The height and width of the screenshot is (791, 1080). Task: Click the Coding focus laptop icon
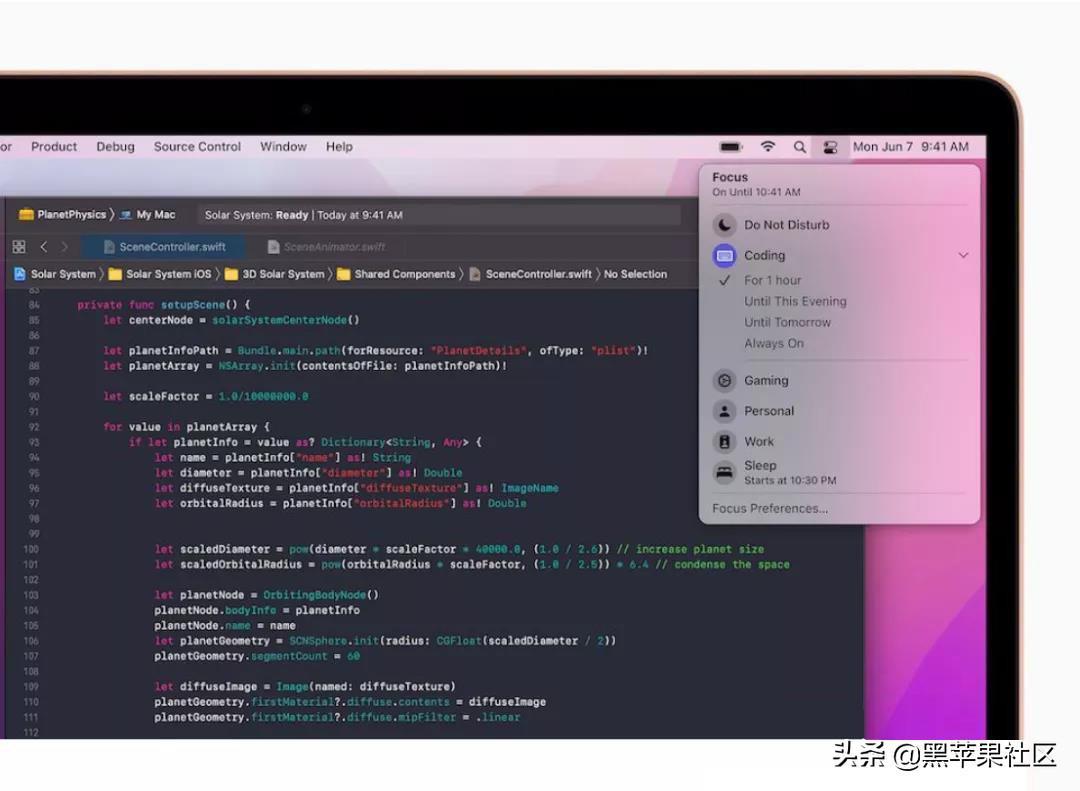[x=724, y=256]
